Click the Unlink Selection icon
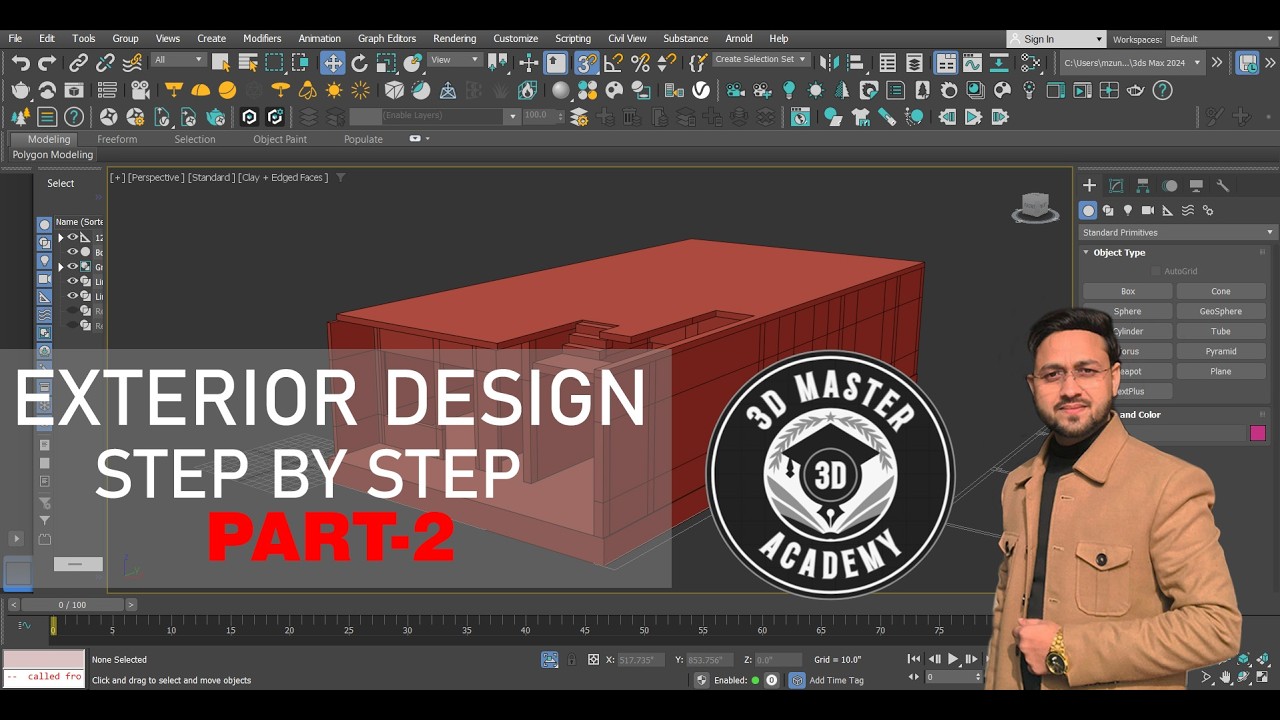The image size is (1280, 720). (105, 63)
